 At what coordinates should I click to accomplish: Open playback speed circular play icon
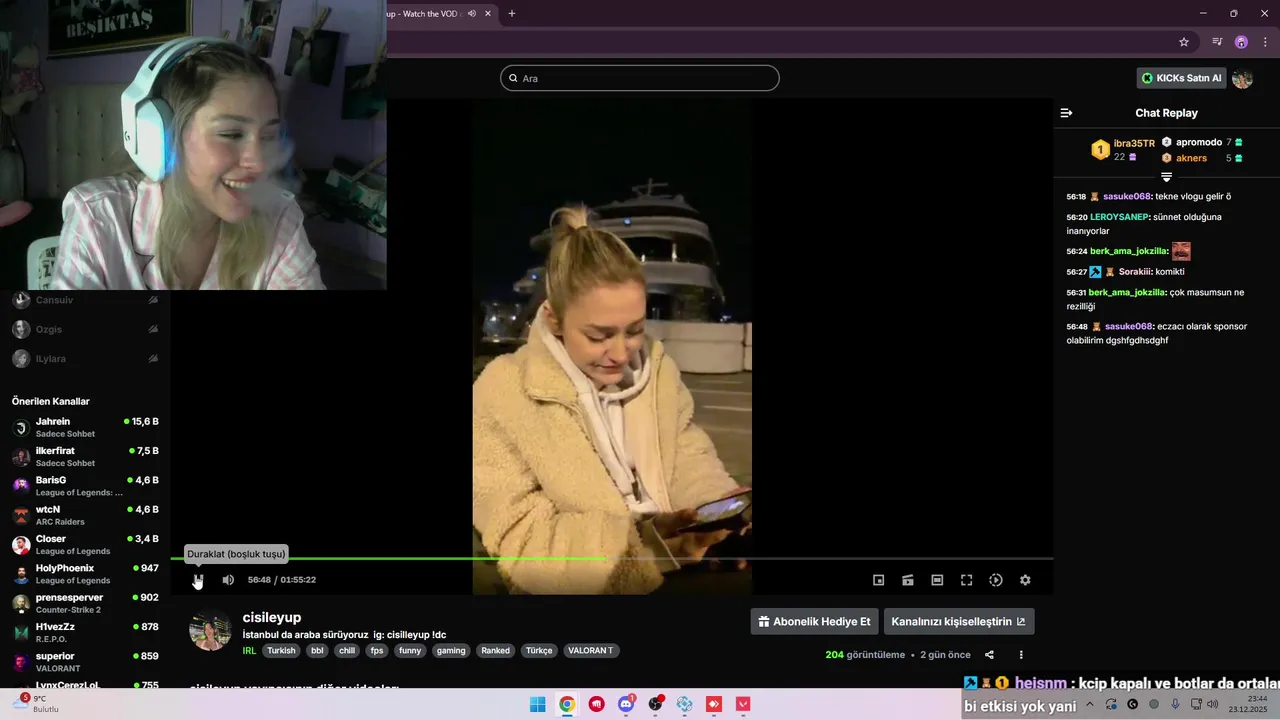point(996,580)
